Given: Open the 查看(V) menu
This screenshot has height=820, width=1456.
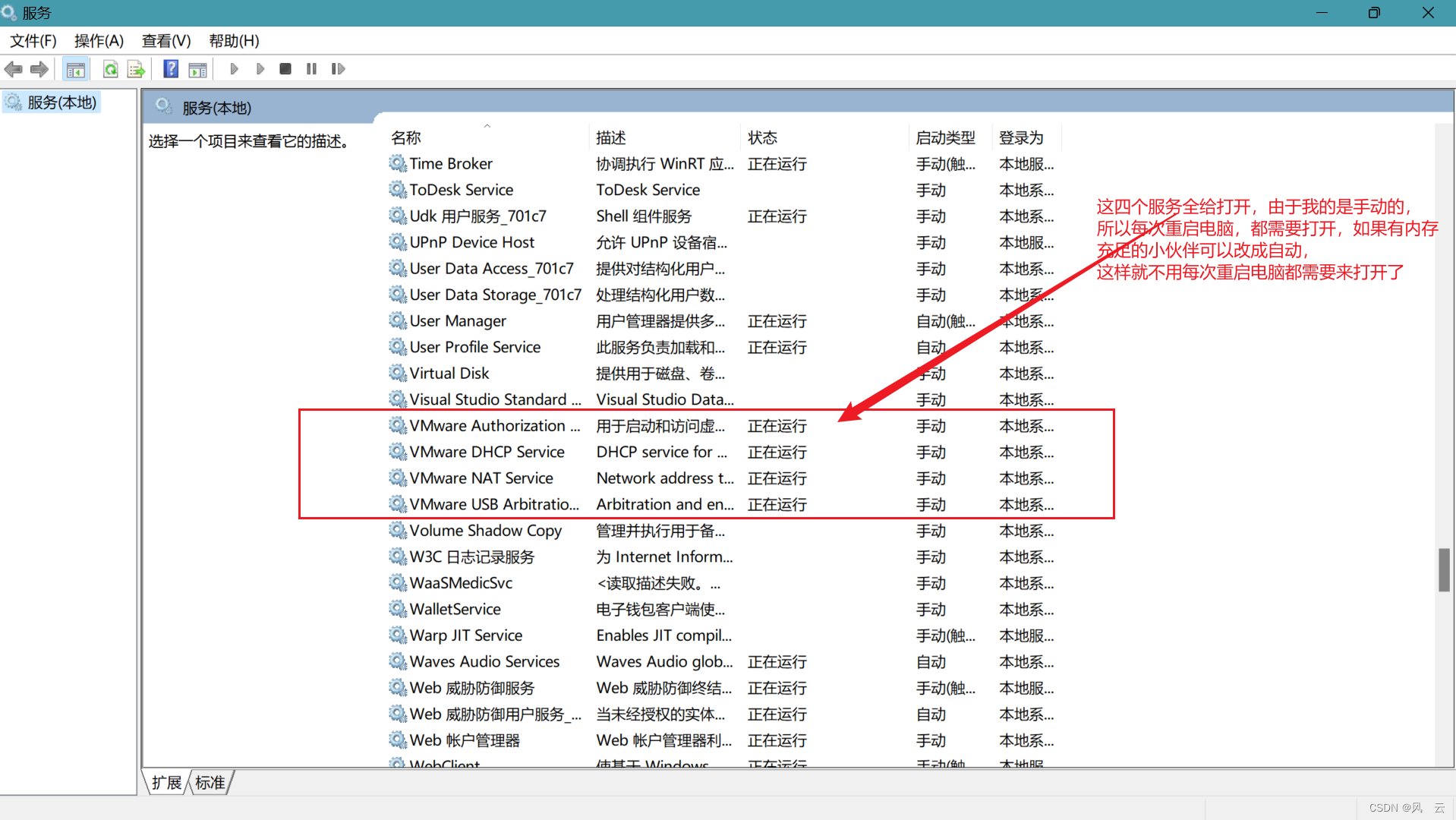Looking at the screenshot, I should [166, 41].
